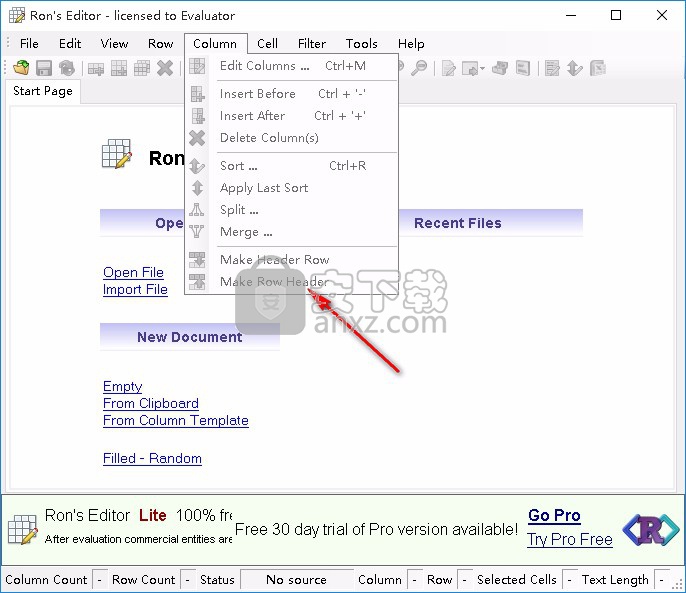Click the Delete Column(s) X icon in menu
Screen dimensions: 686x593
tap(197, 138)
